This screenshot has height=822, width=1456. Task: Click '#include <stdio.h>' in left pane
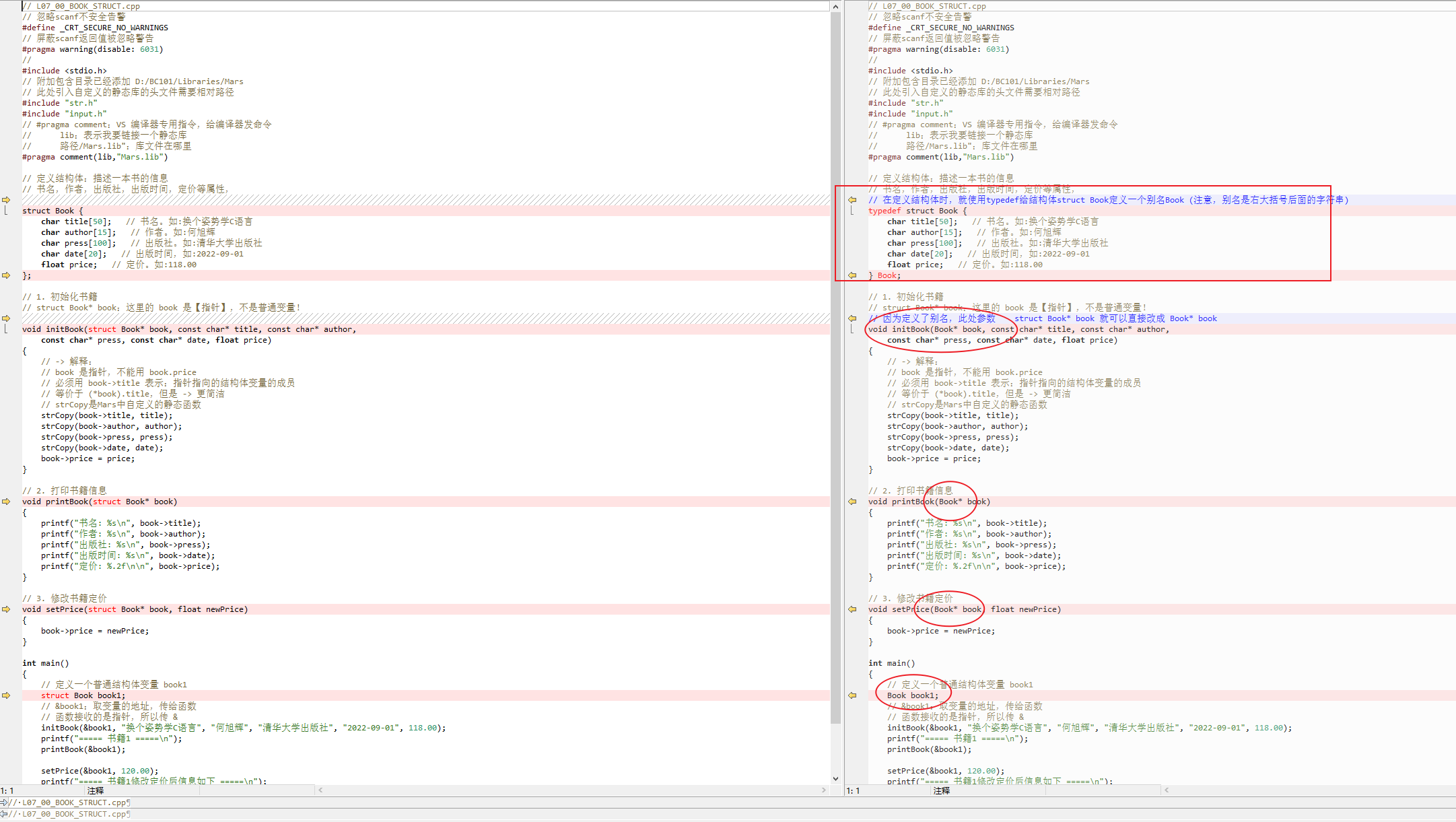point(65,71)
